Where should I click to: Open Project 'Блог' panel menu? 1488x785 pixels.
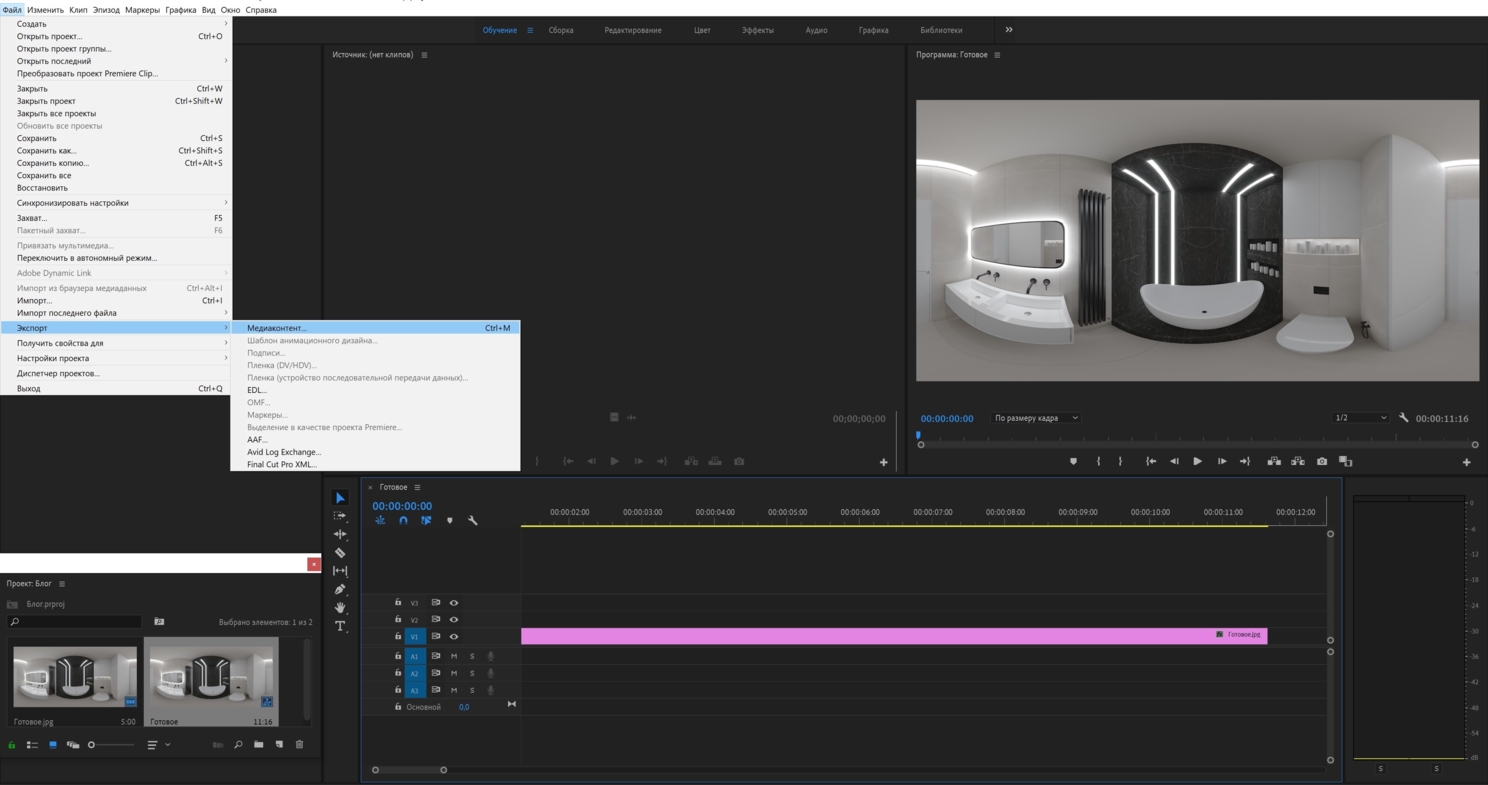click(x=62, y=584)
